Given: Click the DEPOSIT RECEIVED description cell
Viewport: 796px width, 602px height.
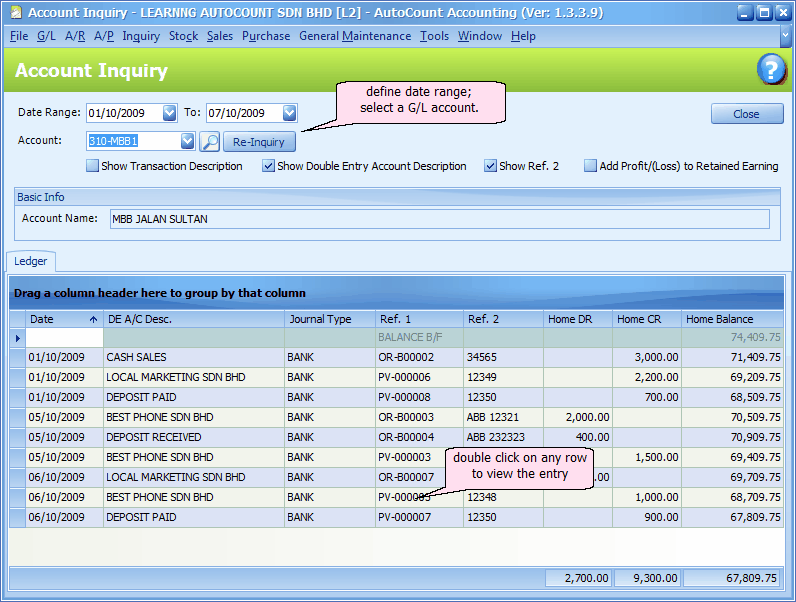Looking at the screenshot, I should (194, 437).
